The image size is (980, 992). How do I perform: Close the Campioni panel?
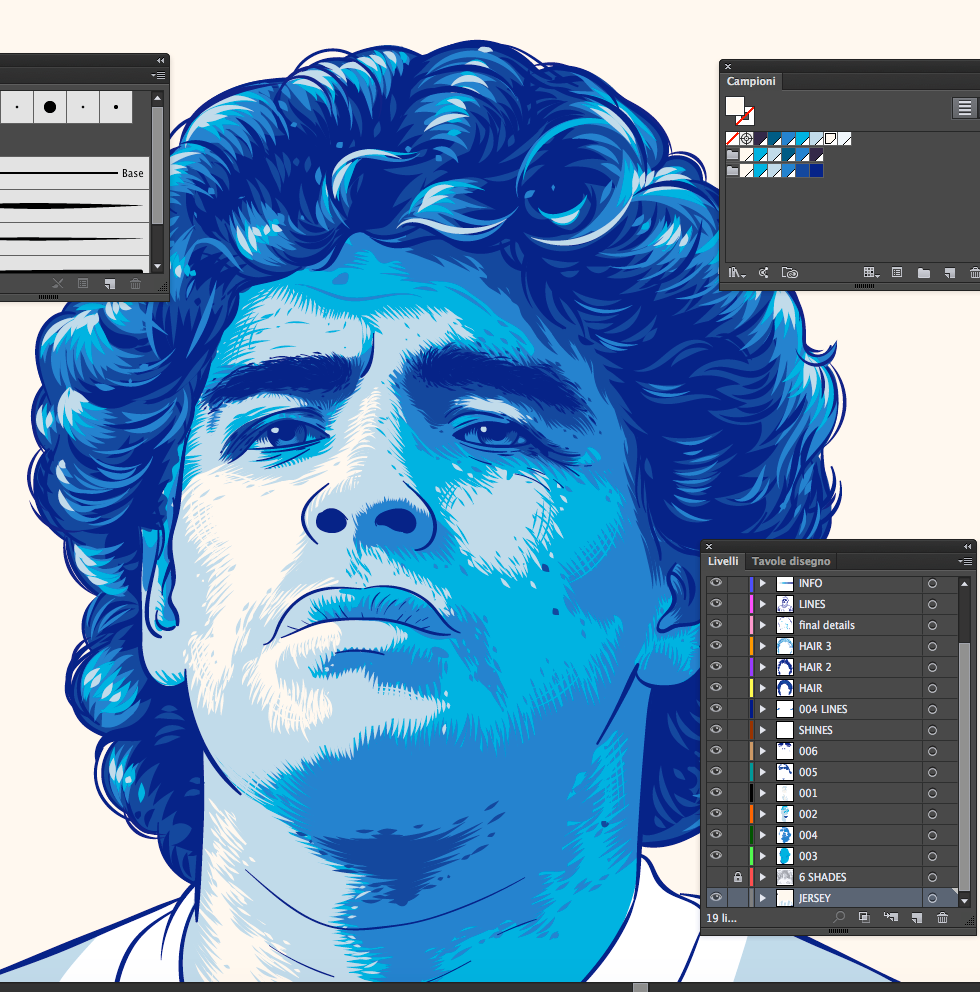pyautogui.click(x=728, y=66)
